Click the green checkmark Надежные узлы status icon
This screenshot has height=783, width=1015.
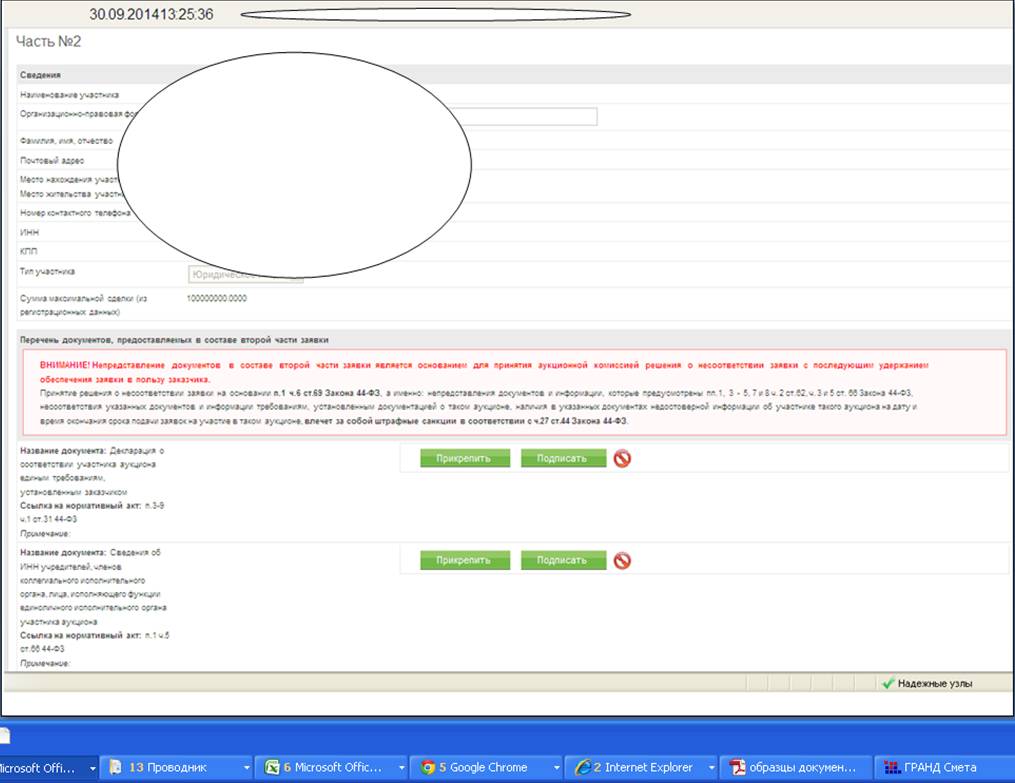click(887, 684)
